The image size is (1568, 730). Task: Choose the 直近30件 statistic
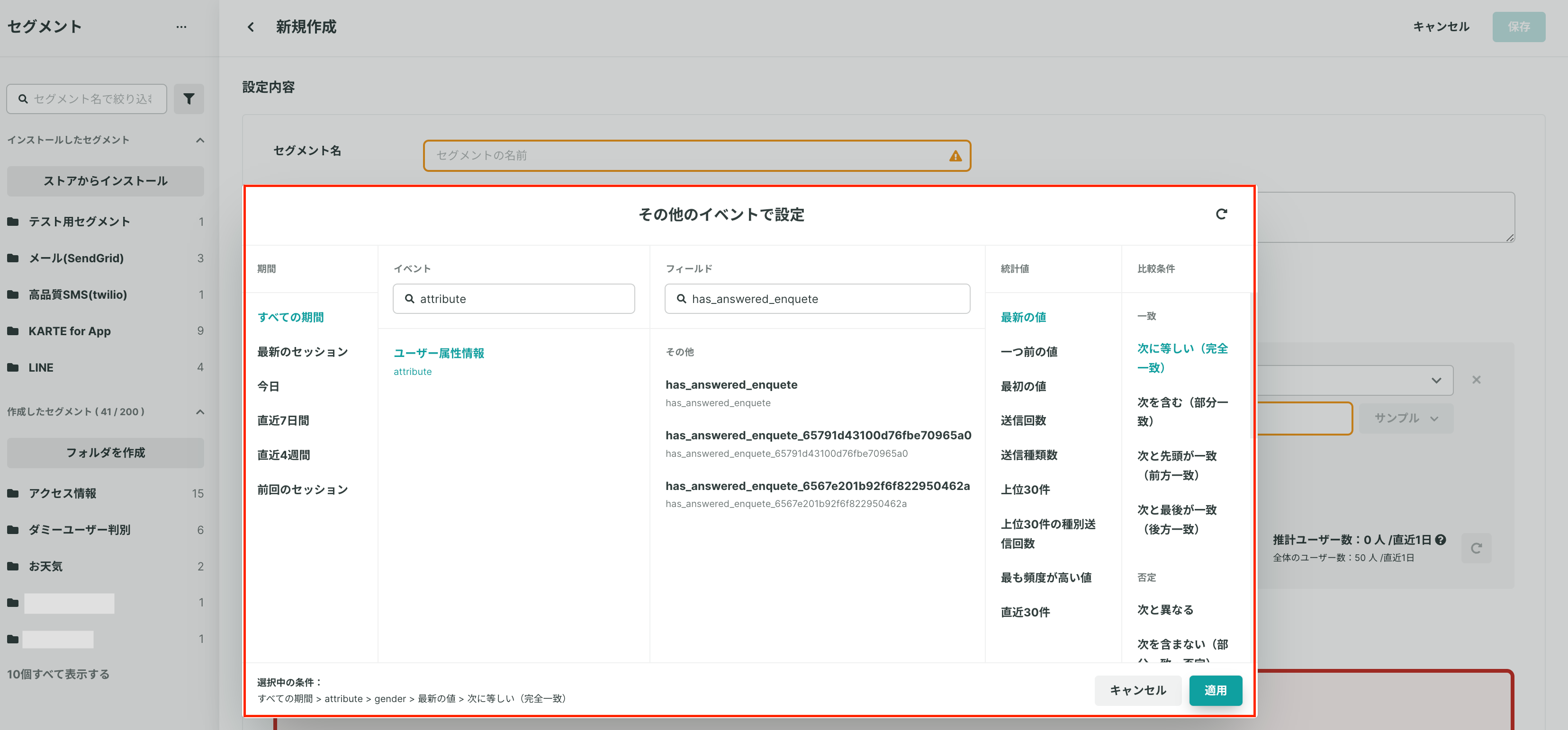click(x=1025, y=612)
